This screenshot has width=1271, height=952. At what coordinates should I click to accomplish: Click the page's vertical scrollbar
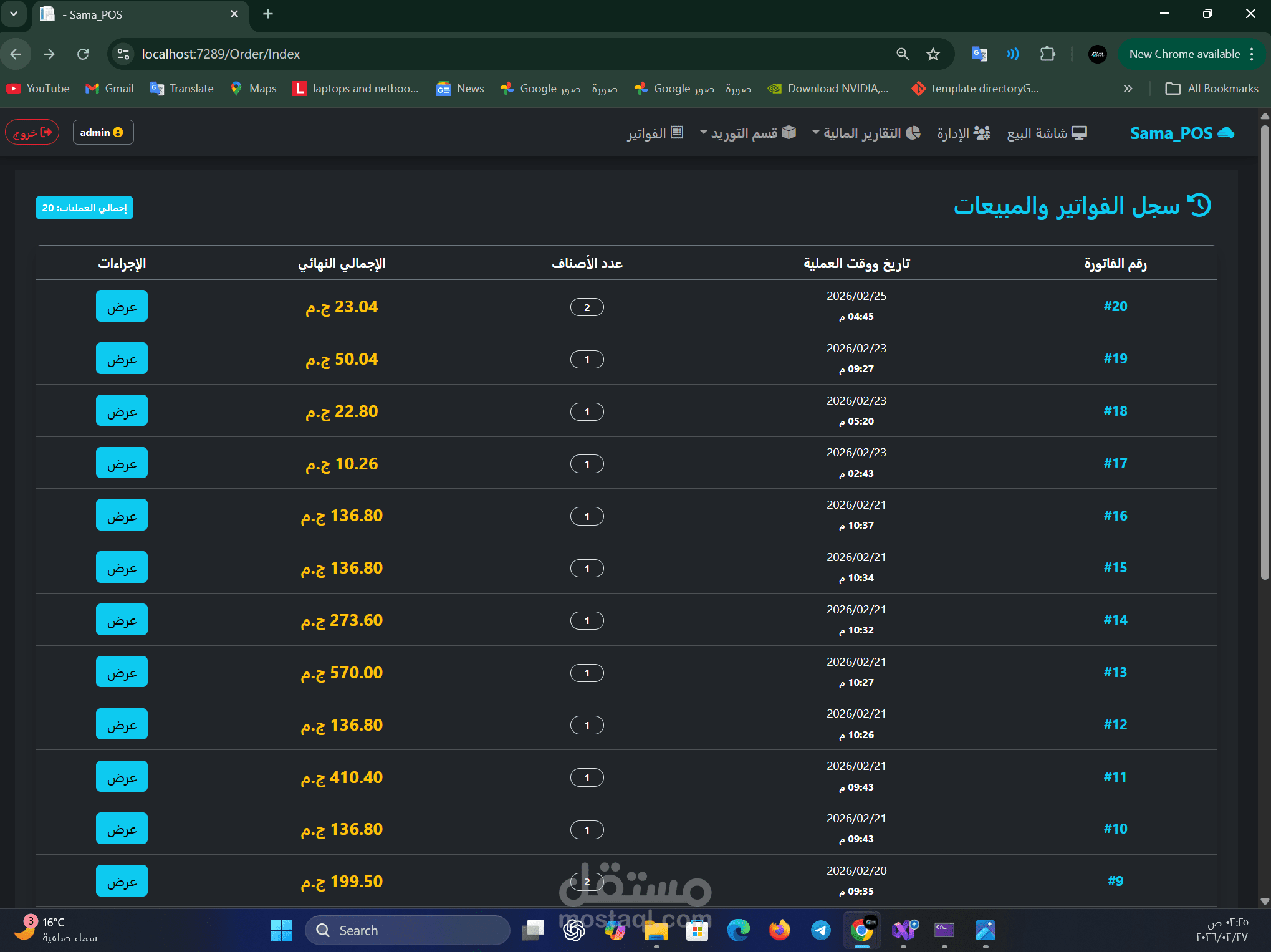click(1265, 349)
